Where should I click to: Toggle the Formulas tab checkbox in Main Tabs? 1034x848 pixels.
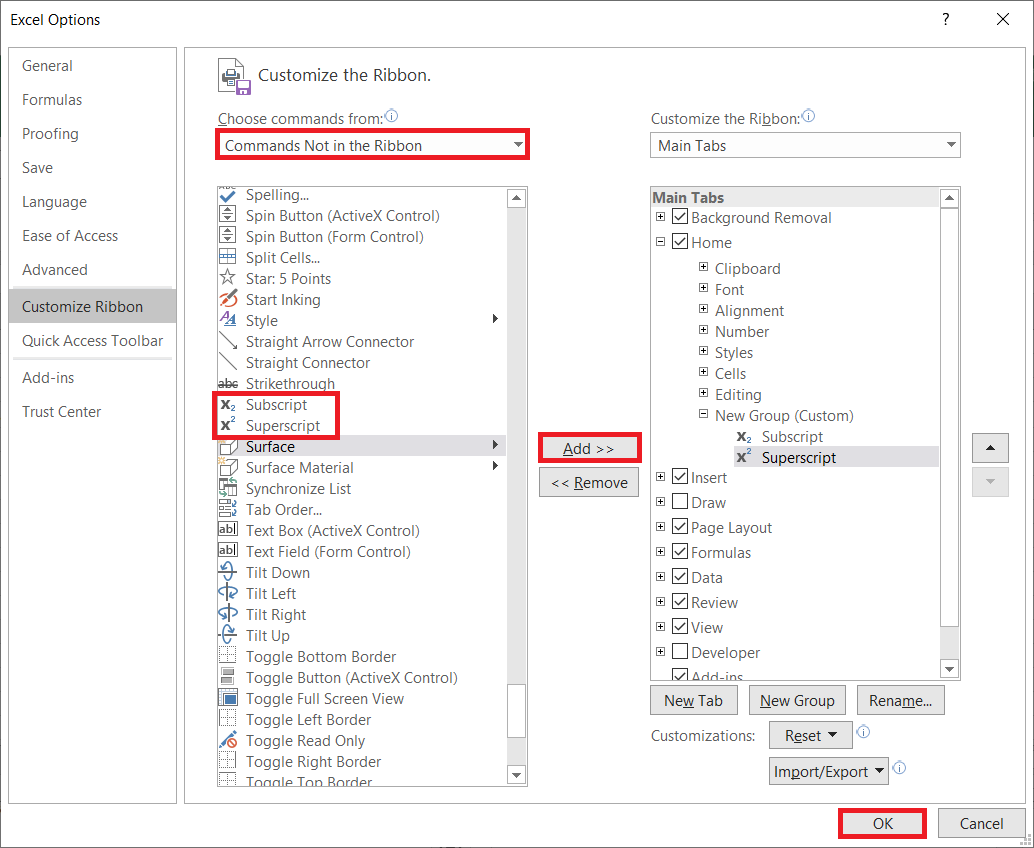680,552
